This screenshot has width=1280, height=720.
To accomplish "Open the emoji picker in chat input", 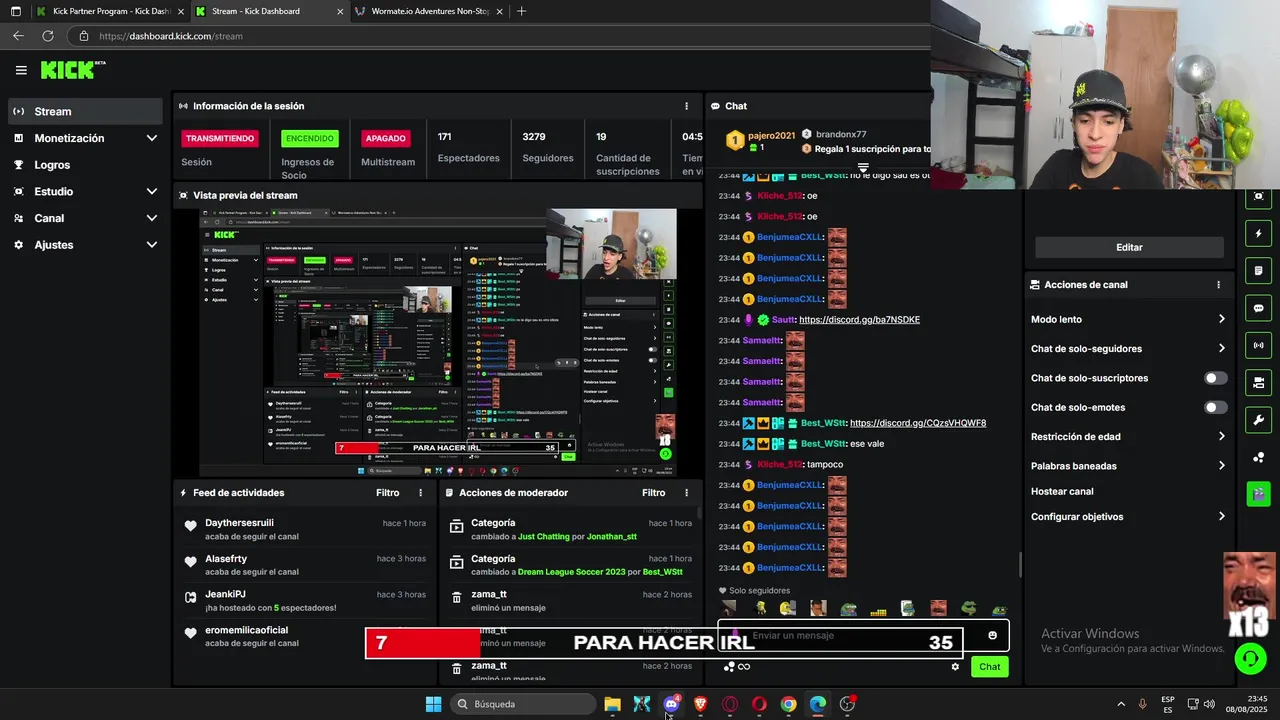I will 992,635.
